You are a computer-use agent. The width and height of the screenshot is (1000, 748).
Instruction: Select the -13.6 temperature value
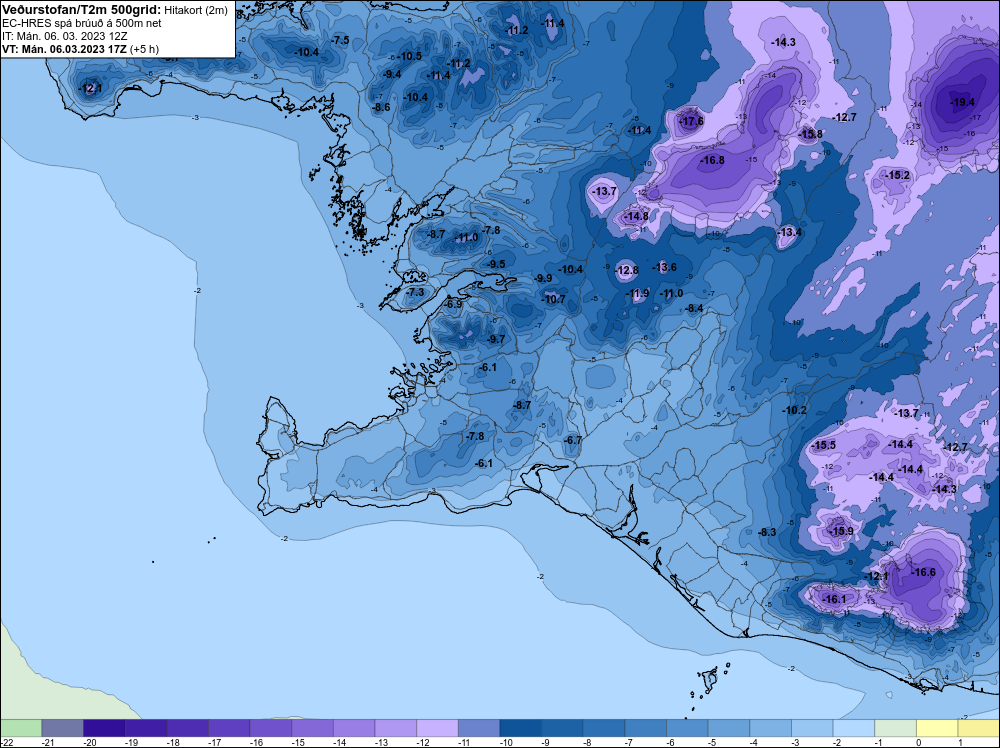point(665,267)
